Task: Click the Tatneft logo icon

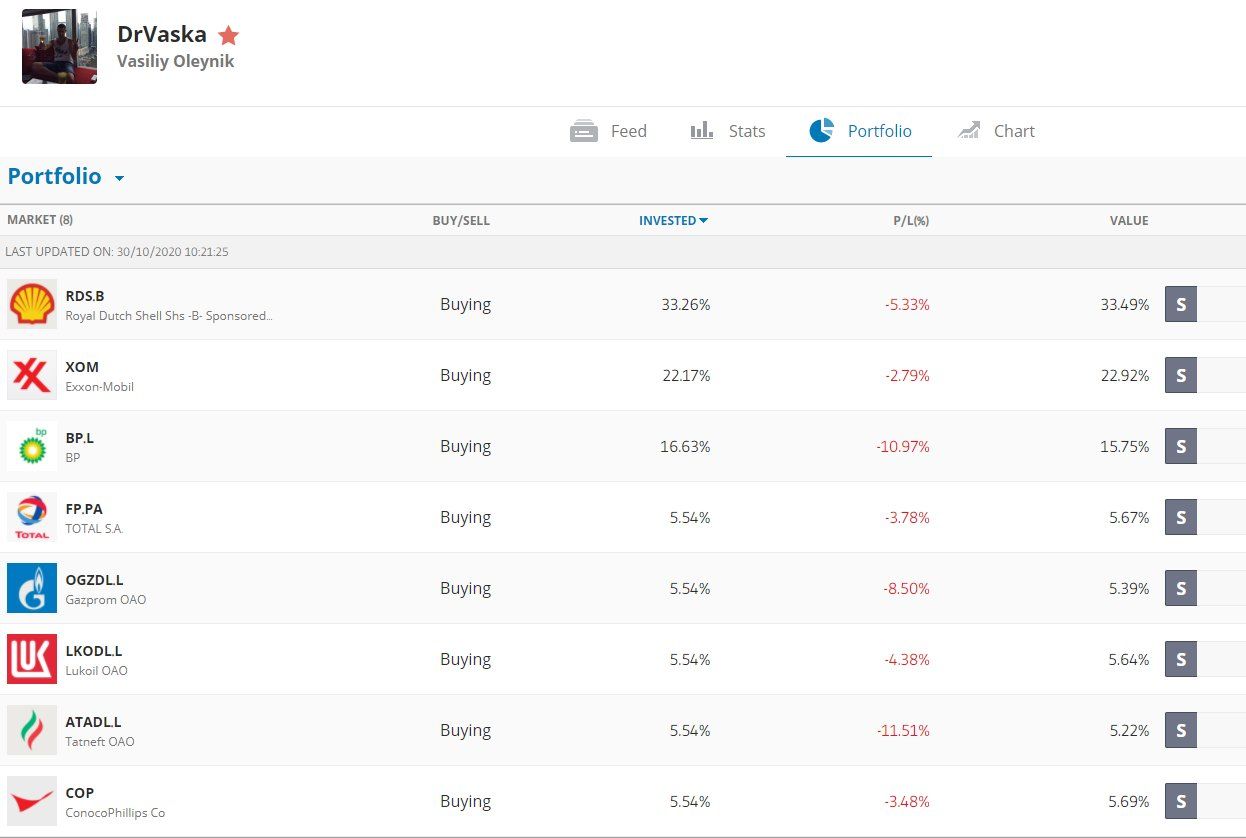Action: coord(32,730)
